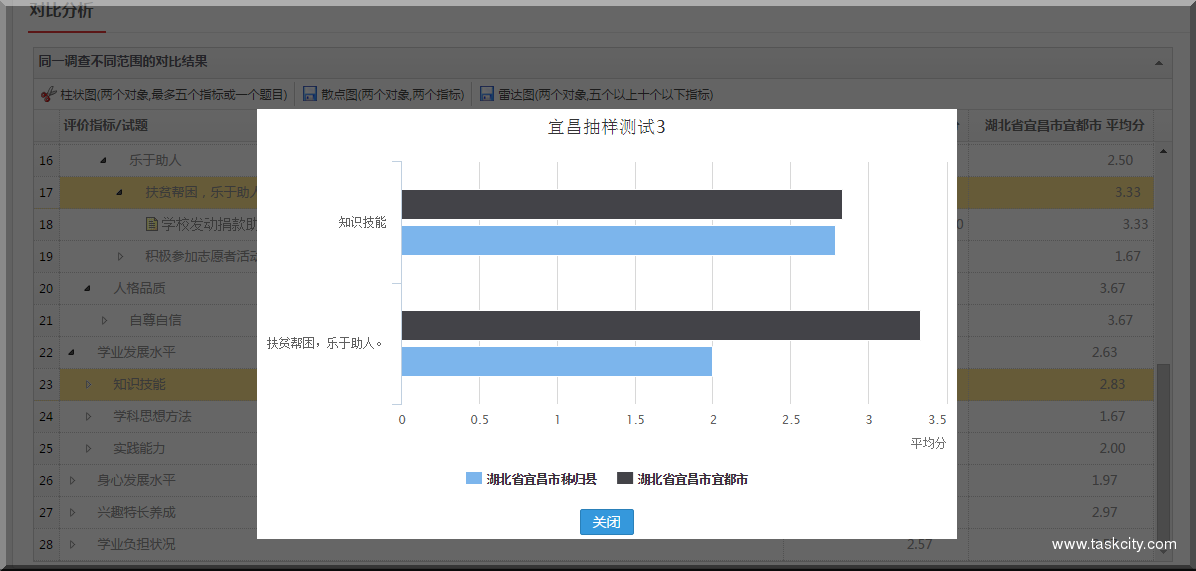1196x571 pixels.
Task: Select the 兴趣特长养成 row
Action: point(135,512)
